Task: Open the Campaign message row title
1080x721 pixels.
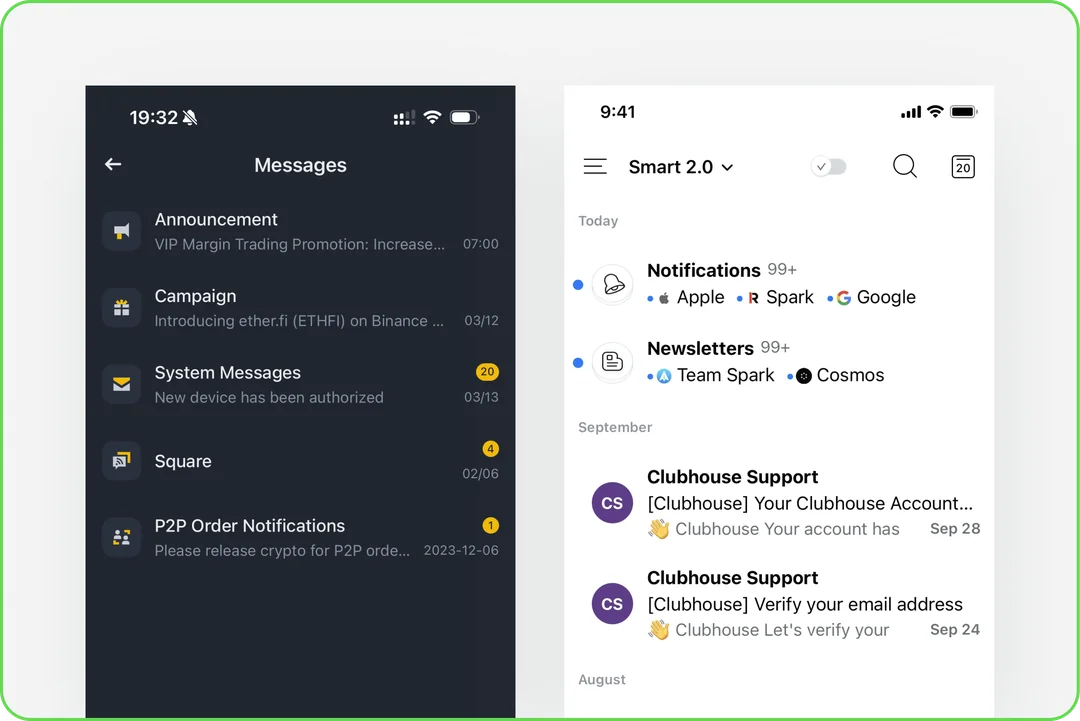Action: [x=195, y=296]
